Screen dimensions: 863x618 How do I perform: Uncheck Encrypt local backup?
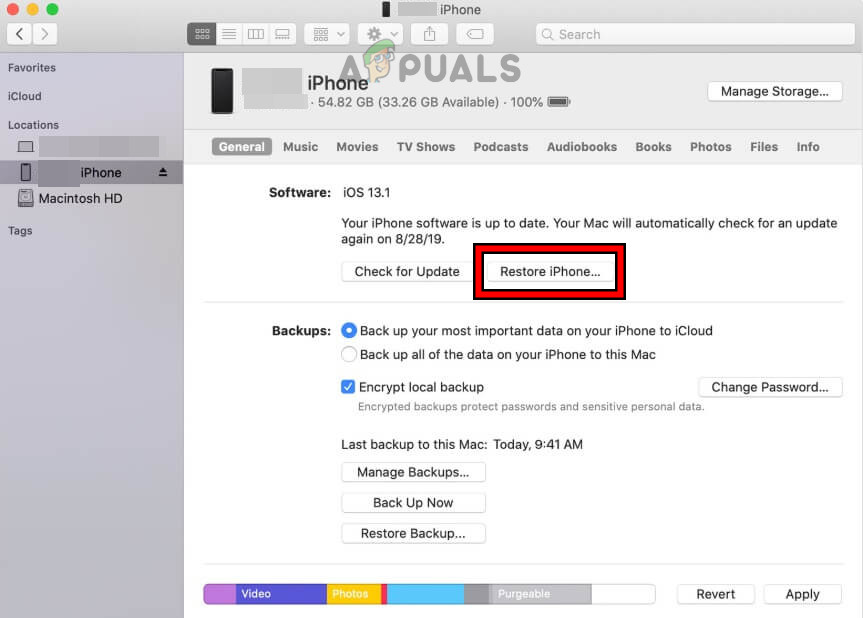(x=348, y=387)
